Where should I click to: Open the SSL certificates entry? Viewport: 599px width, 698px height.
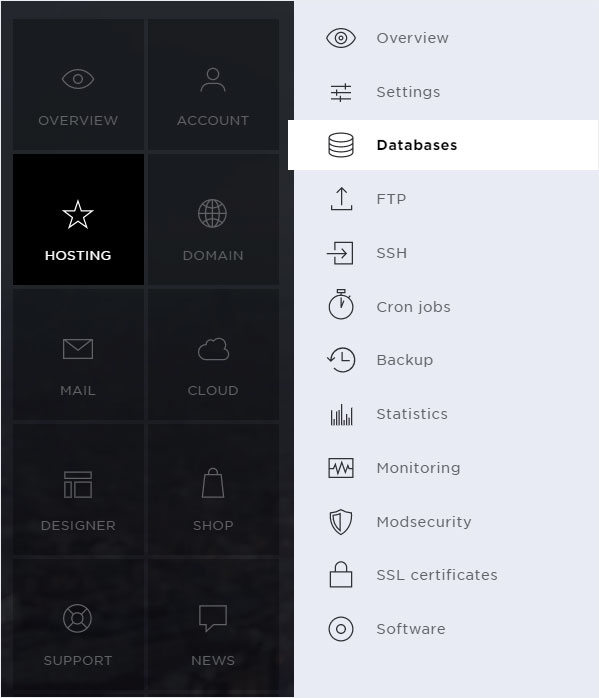pyautogui.click(x=443, y=575)
